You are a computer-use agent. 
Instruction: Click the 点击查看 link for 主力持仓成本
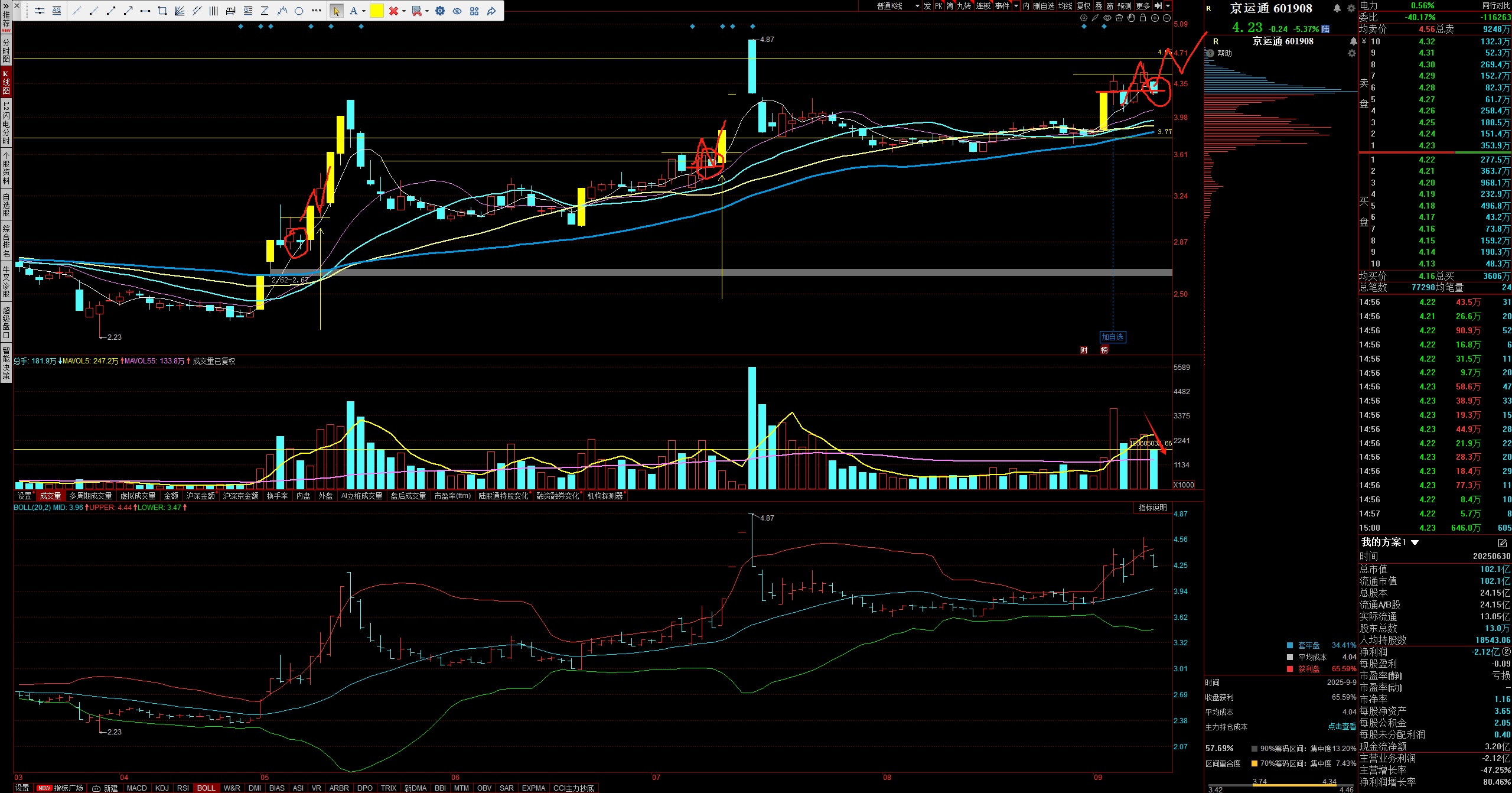[1342, 727]
